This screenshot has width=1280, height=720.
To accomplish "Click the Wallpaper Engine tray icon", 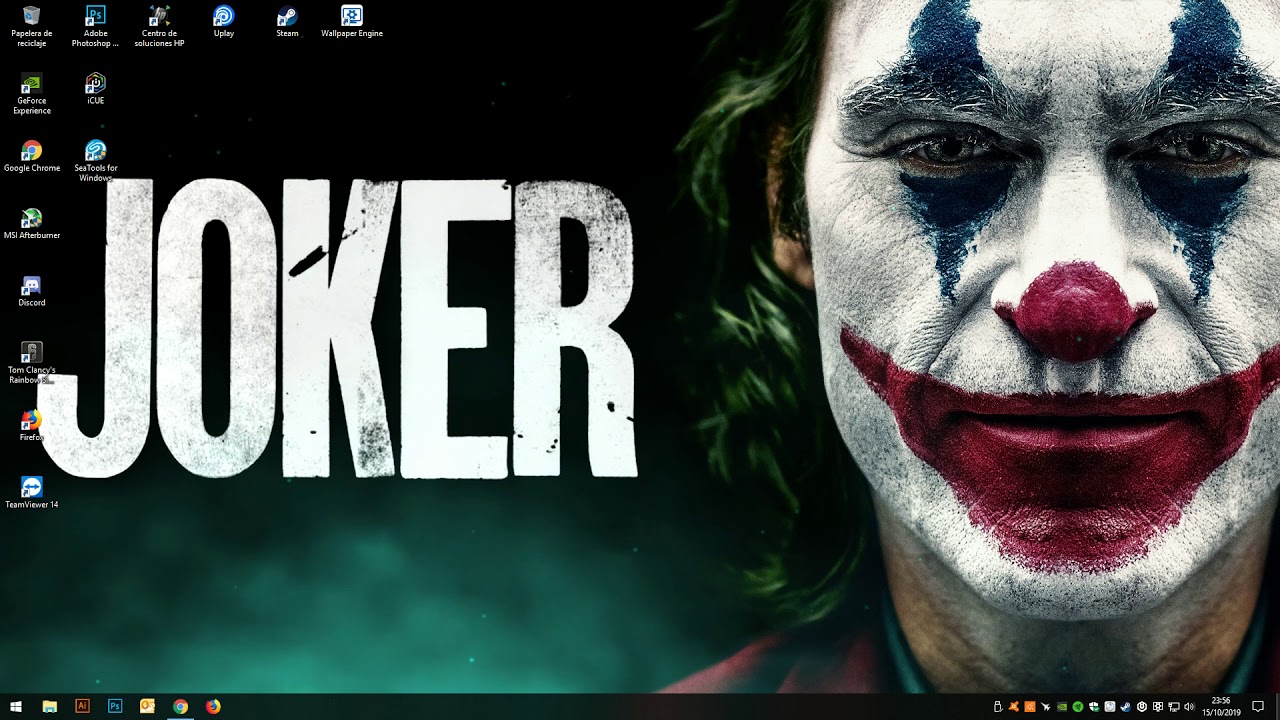I will (x=1158, y=707).
